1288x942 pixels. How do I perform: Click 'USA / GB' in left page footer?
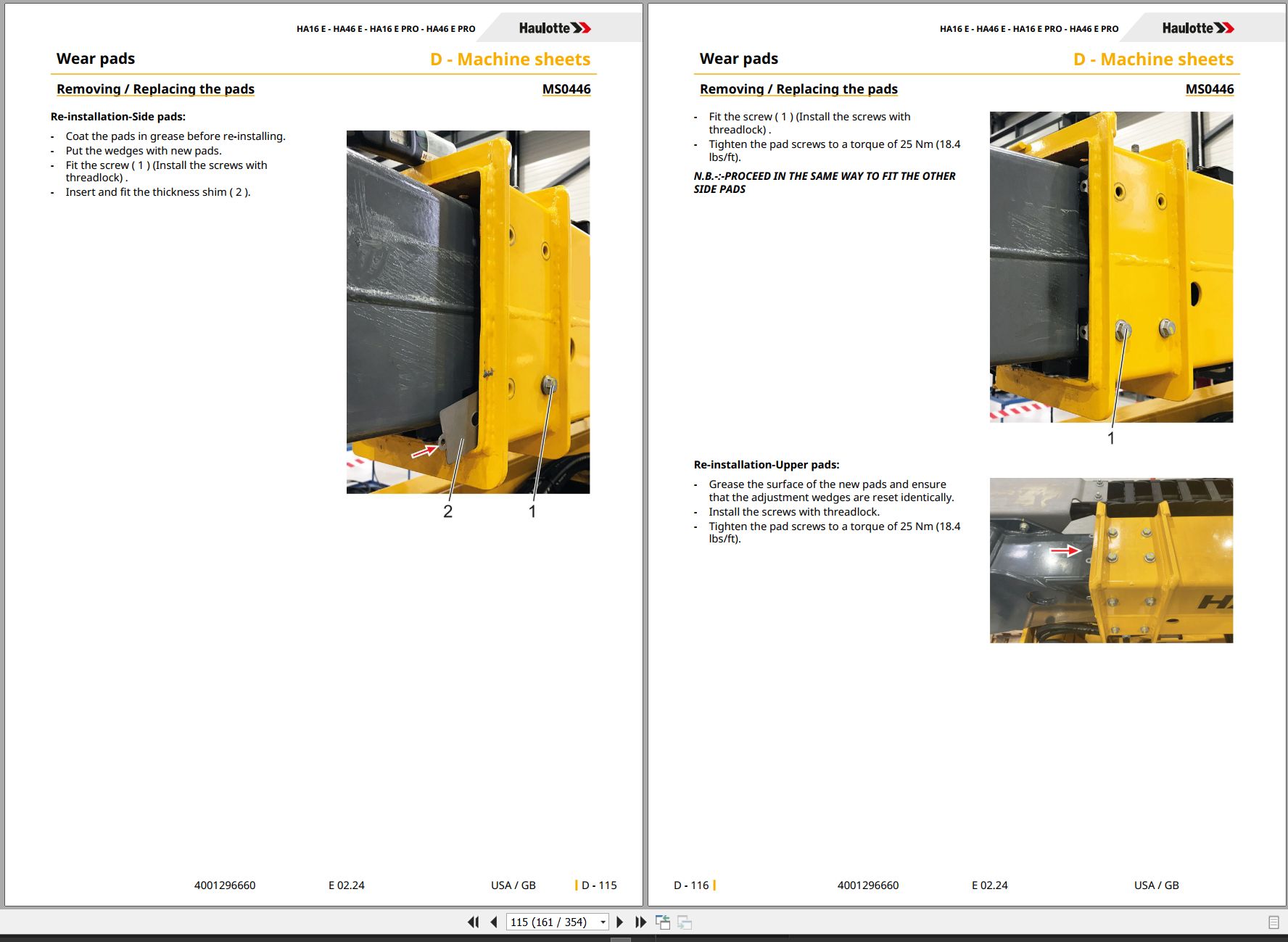coord(513,885)
